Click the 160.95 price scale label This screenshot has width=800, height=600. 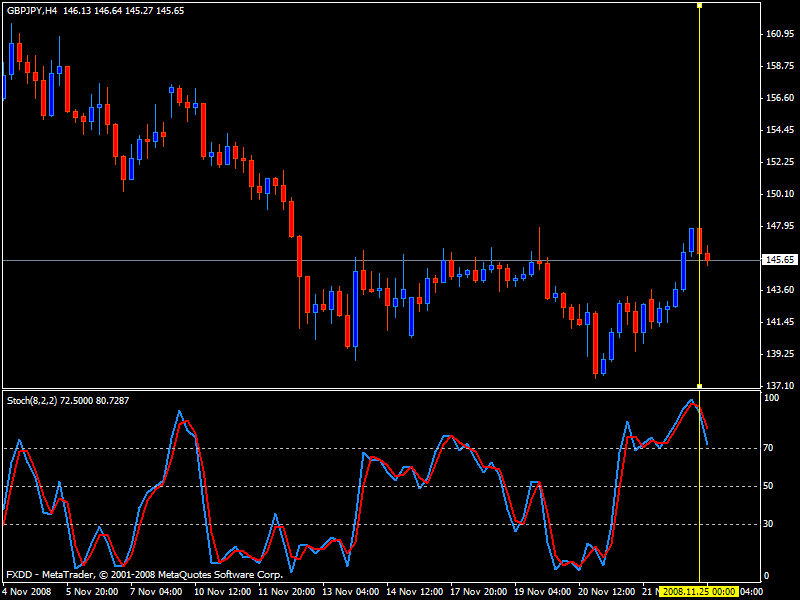pyautogui.click(x=779, y=34)
